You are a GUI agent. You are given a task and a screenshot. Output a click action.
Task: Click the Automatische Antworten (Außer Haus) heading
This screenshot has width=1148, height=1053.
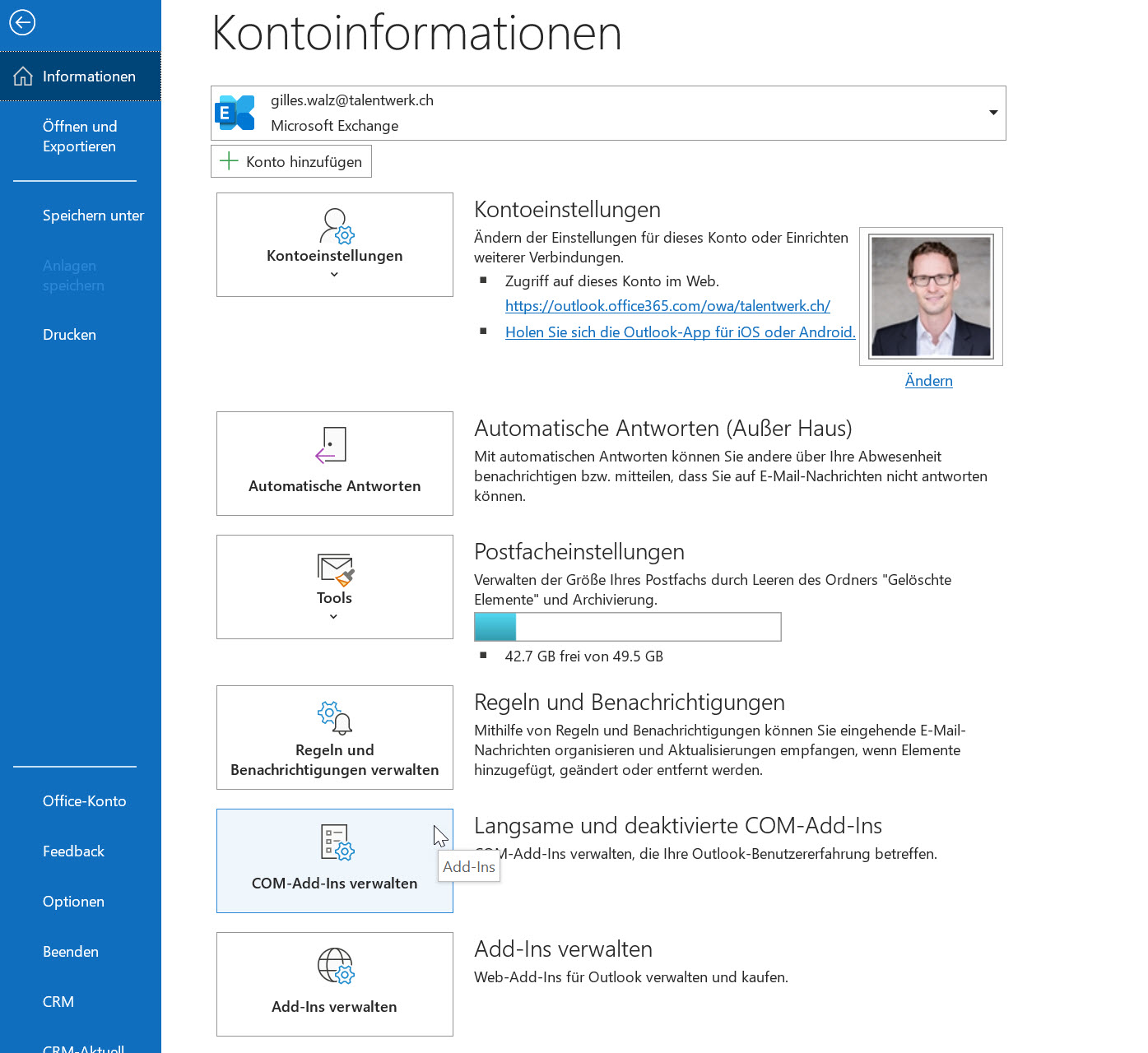[x=663, y=428]
